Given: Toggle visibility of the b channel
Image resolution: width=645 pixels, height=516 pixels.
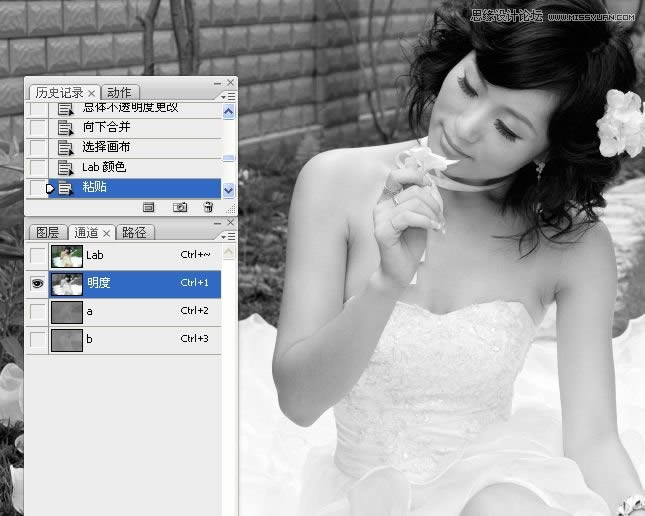Looking at the screenshot, I should tap(37, 340).
